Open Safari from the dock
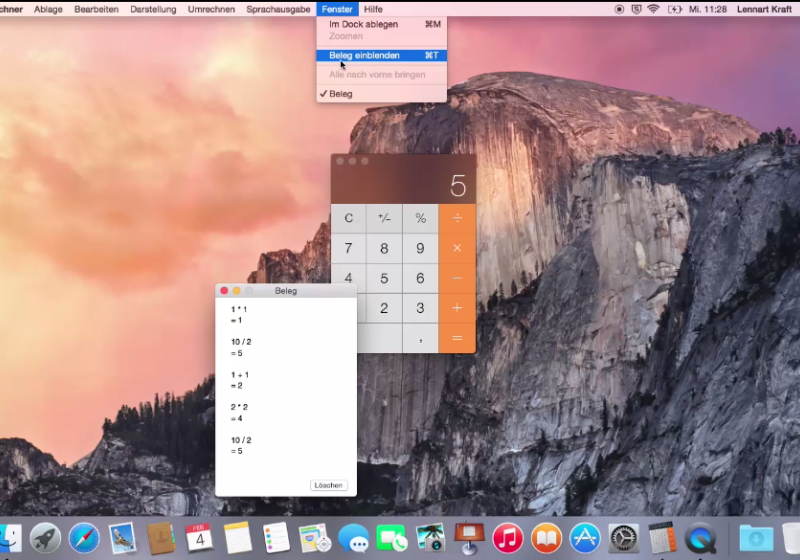The height and width of the screenshot is (560, 800). (x=84, y=538)
